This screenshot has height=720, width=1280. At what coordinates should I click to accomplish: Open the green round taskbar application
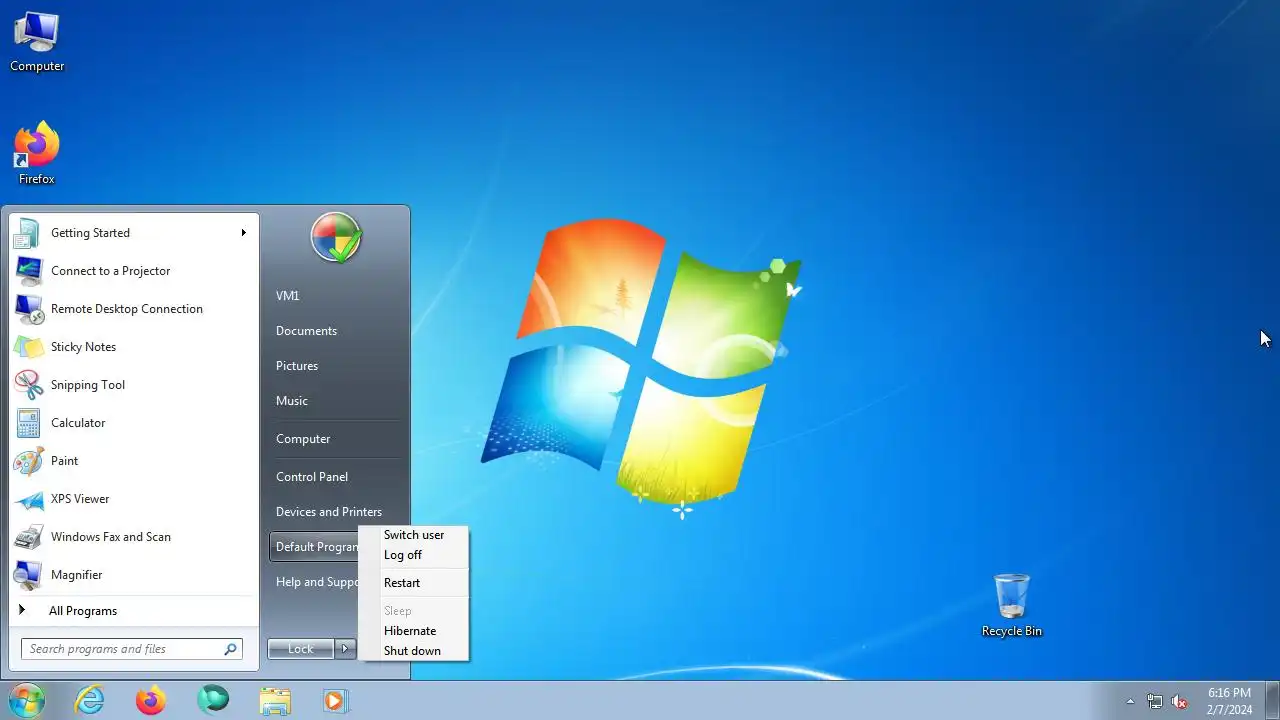pyautogui.click(x=213, y=700)
